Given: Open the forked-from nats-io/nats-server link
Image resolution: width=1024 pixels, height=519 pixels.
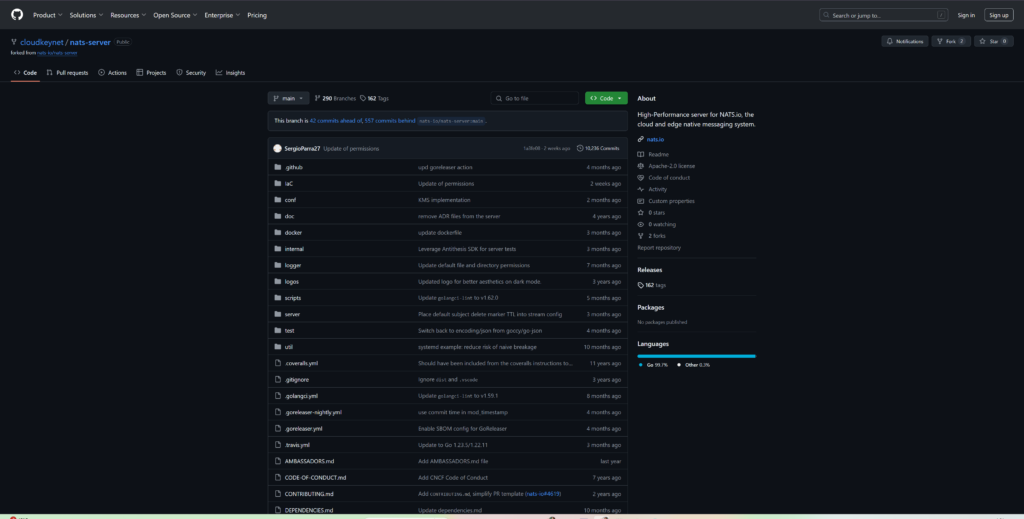Looking at the screenshot, I should [x=57, y=52].
